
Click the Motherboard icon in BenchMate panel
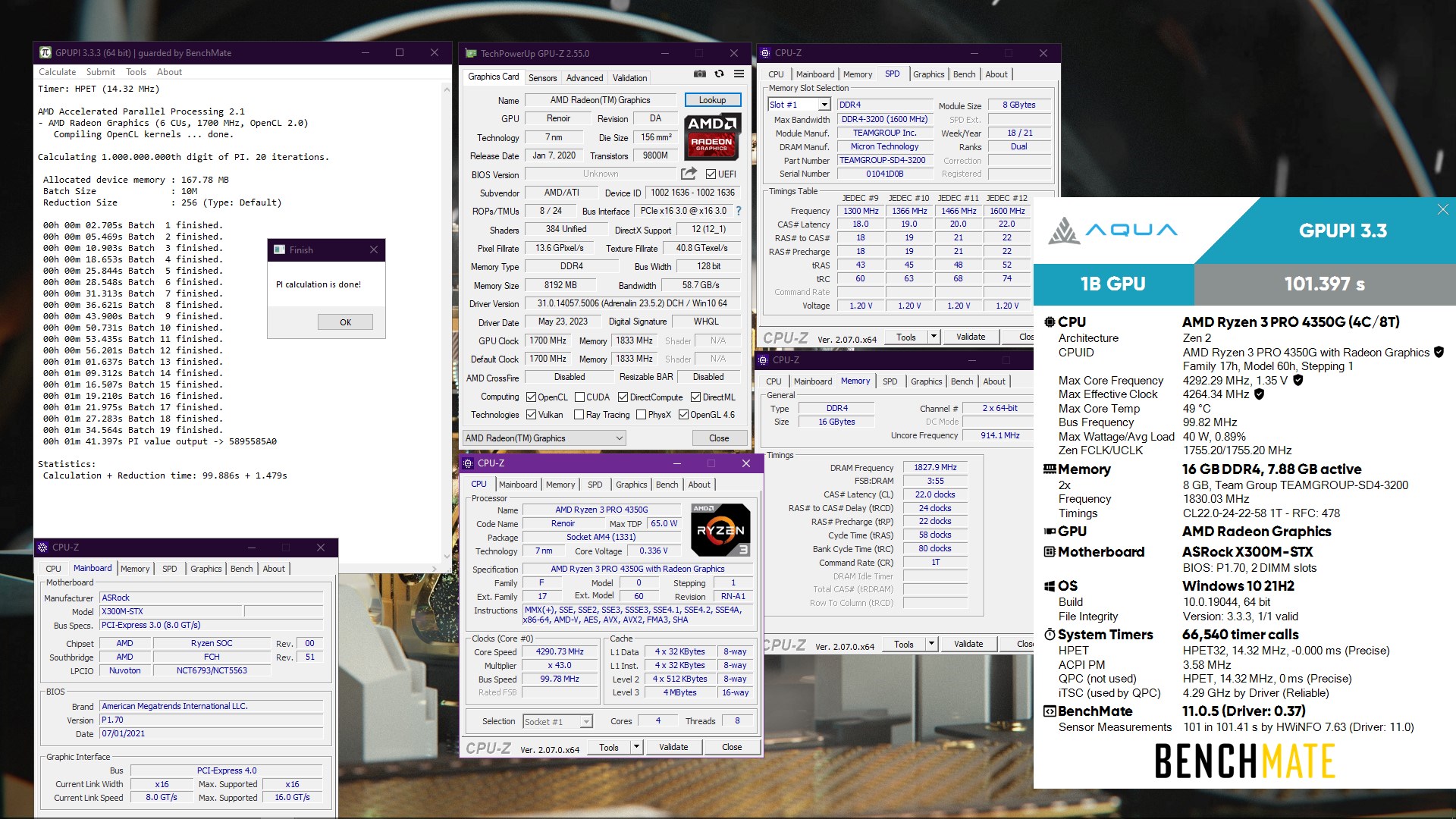tap(1050, 552)
